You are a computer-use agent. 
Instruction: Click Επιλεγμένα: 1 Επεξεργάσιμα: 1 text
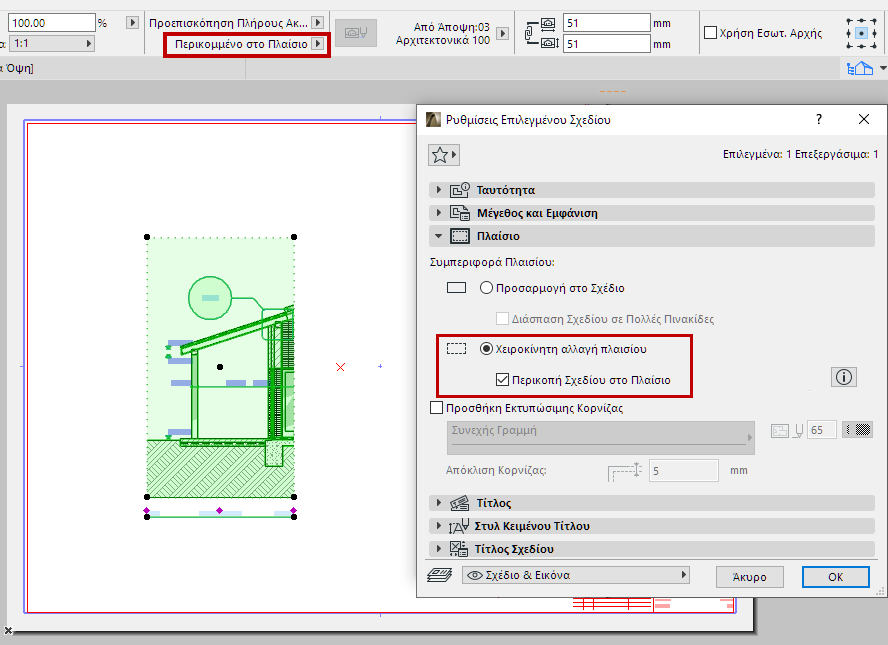tap(801, 154)
